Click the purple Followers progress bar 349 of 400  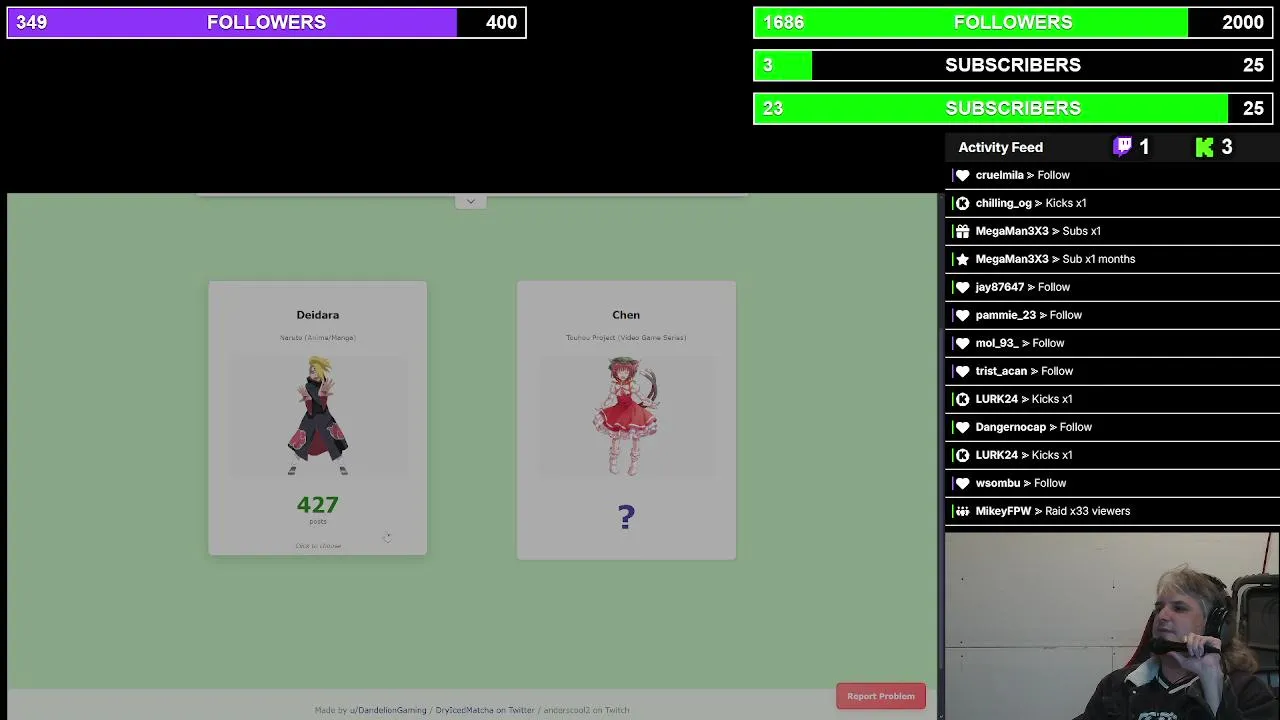click(266, 22)
